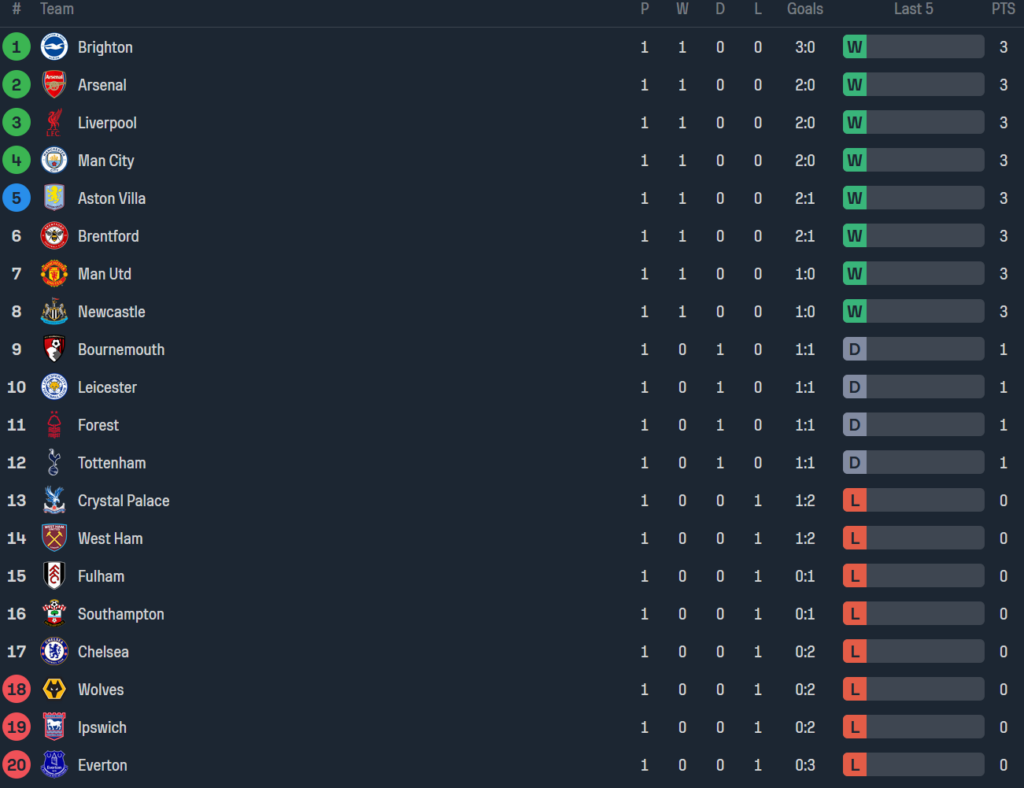This screenshot has width=1024, height=788.
Task: Click the Chelsea club badge icon
Action: [54, 652]
